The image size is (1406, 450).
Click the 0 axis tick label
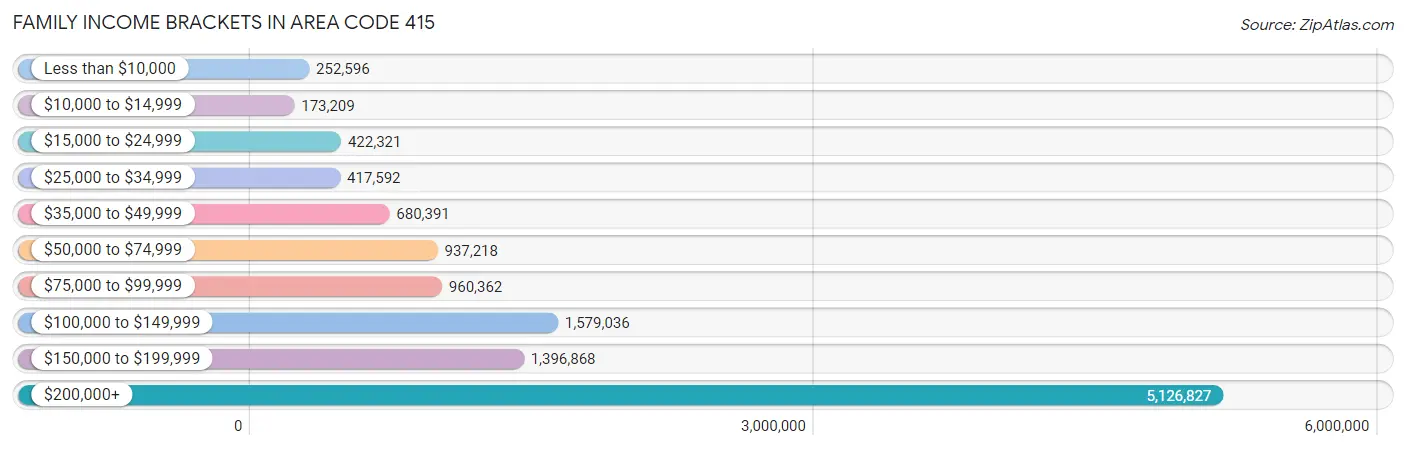(x=238, y=426)
